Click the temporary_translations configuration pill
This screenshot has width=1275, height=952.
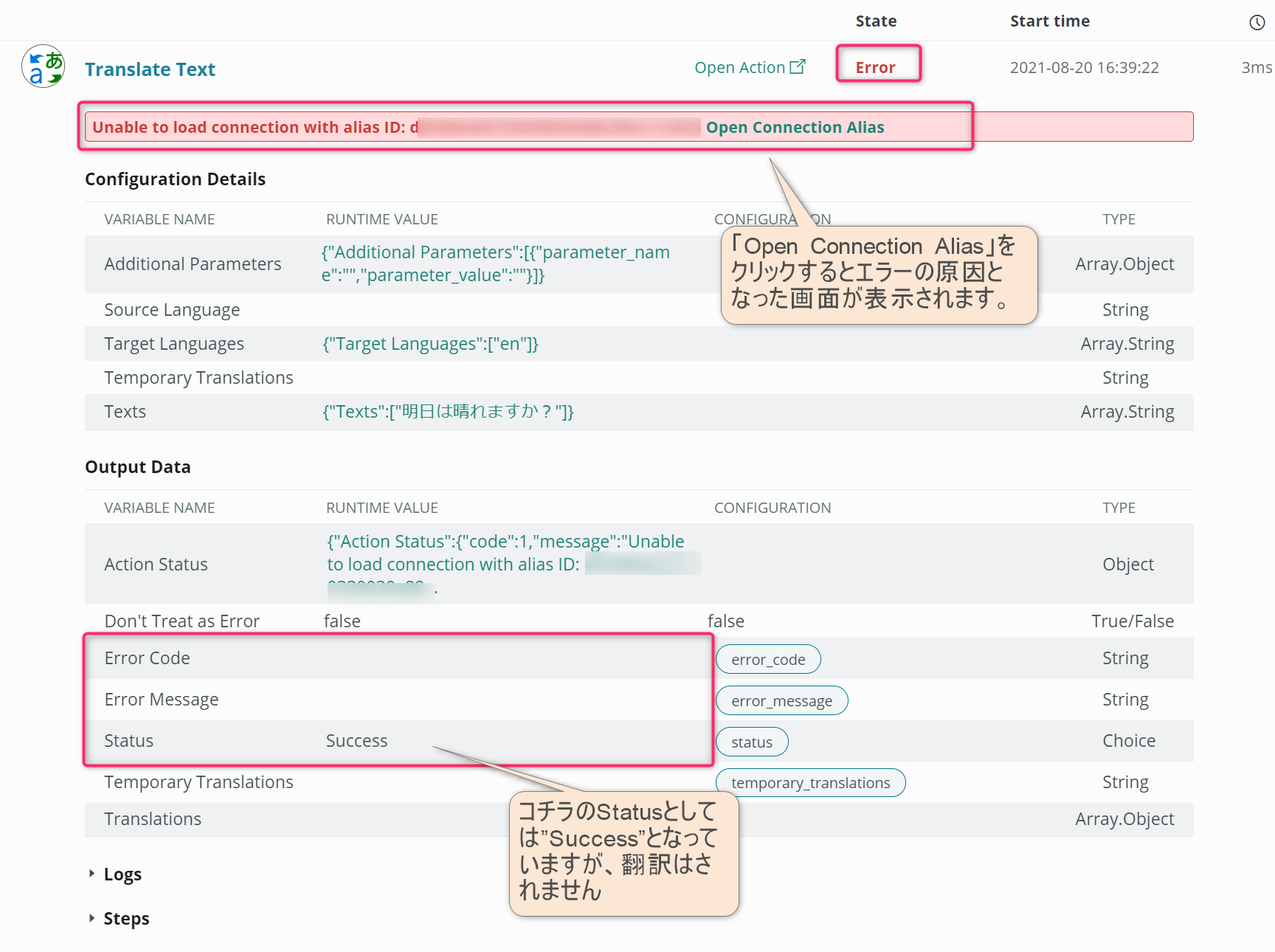(x=809, y=782)
